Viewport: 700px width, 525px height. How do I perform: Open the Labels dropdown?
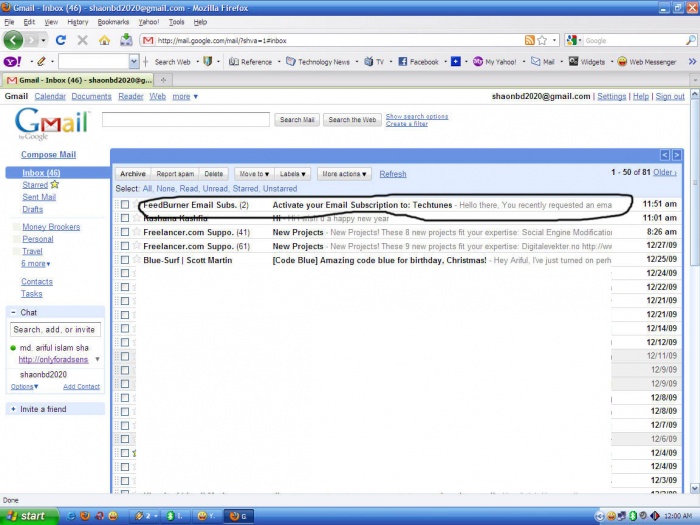pyautogui.click(x=292, y=174)
